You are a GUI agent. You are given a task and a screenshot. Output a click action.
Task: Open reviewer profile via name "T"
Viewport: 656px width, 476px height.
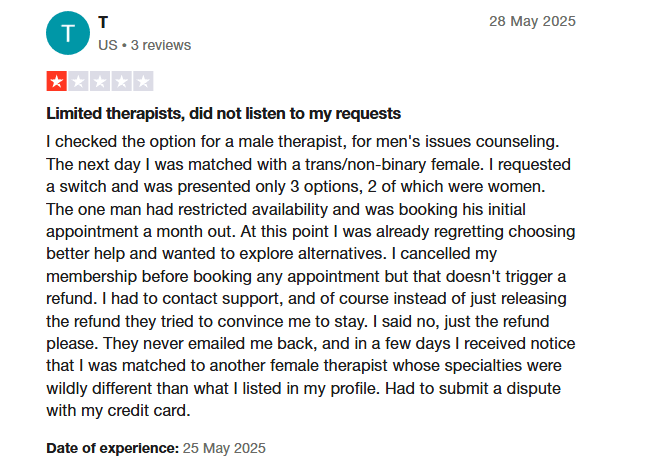coord(104,22)
